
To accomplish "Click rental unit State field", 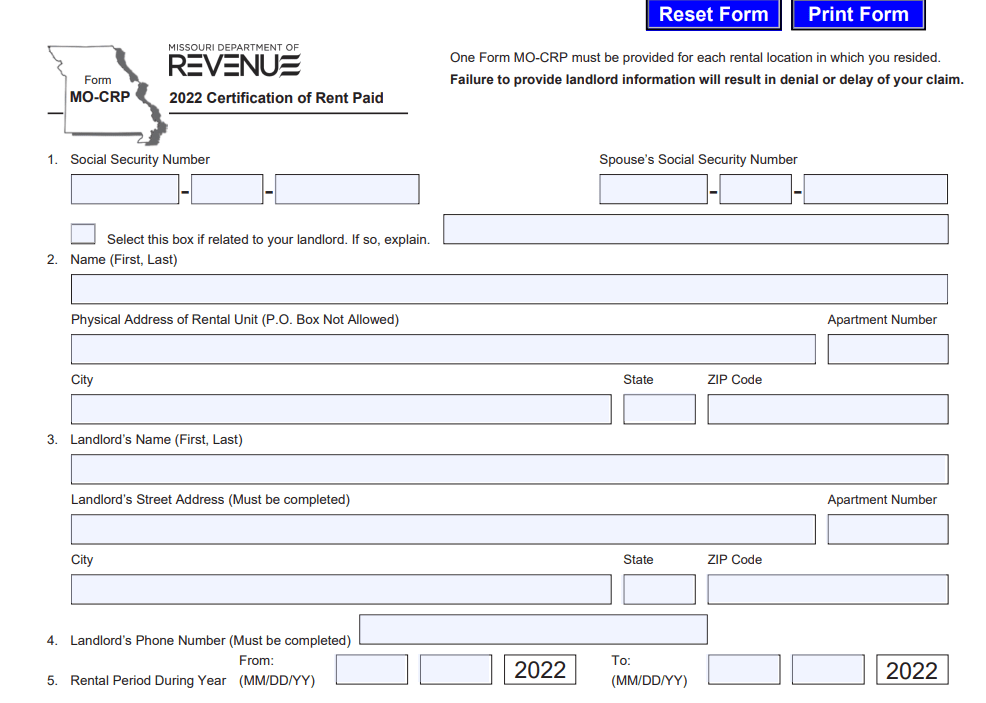I will (x=660, y=409).
